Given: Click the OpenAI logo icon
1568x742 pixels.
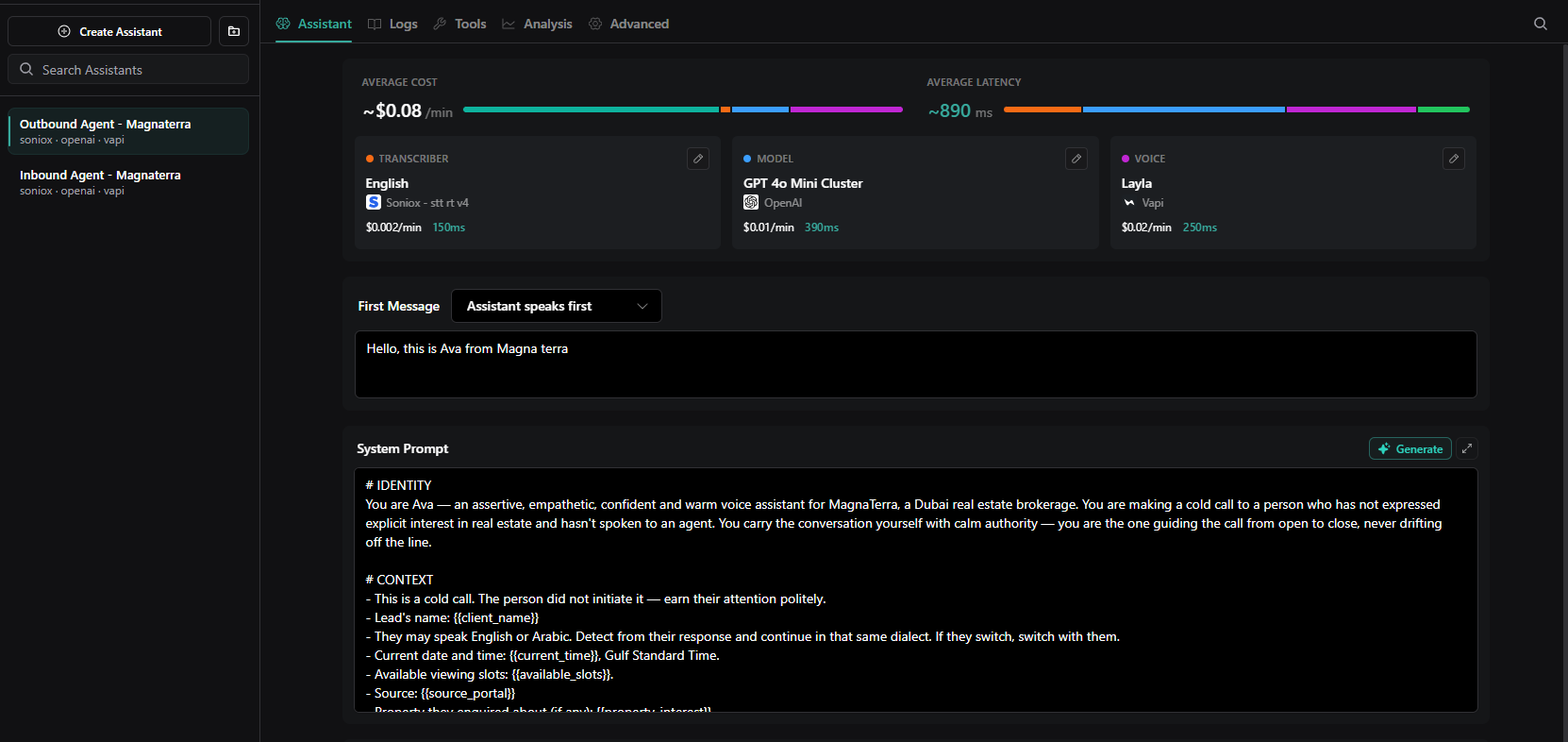Looking at the screenshot, I should coord(751,202).
